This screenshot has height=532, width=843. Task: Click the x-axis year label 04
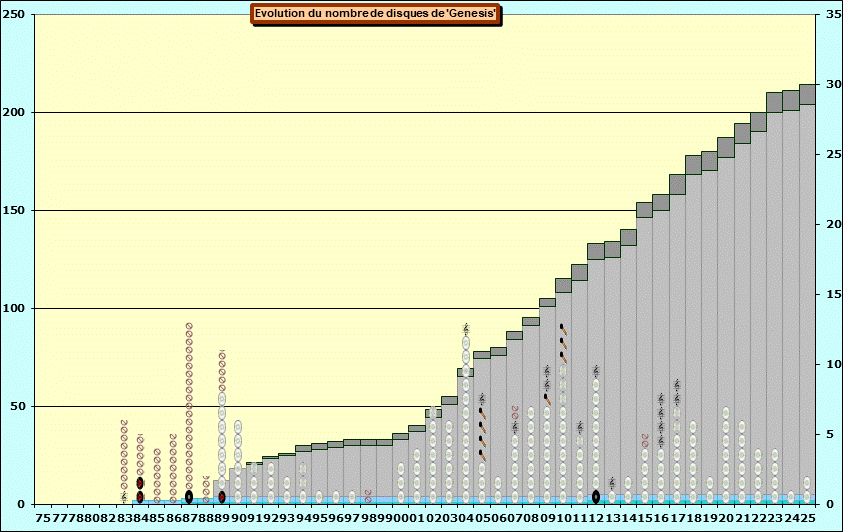click(x=466, y=518)
